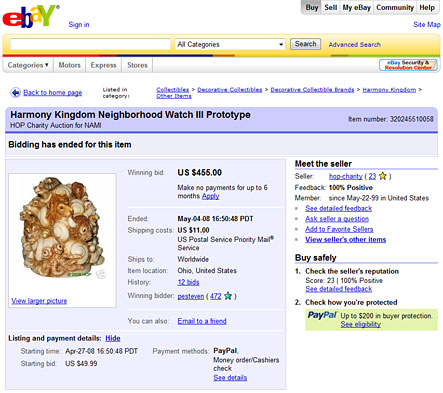Open the eBay Security & Resolution Center badge
Viewport: 443px width, 393px height.
click(x=408, y=65)
